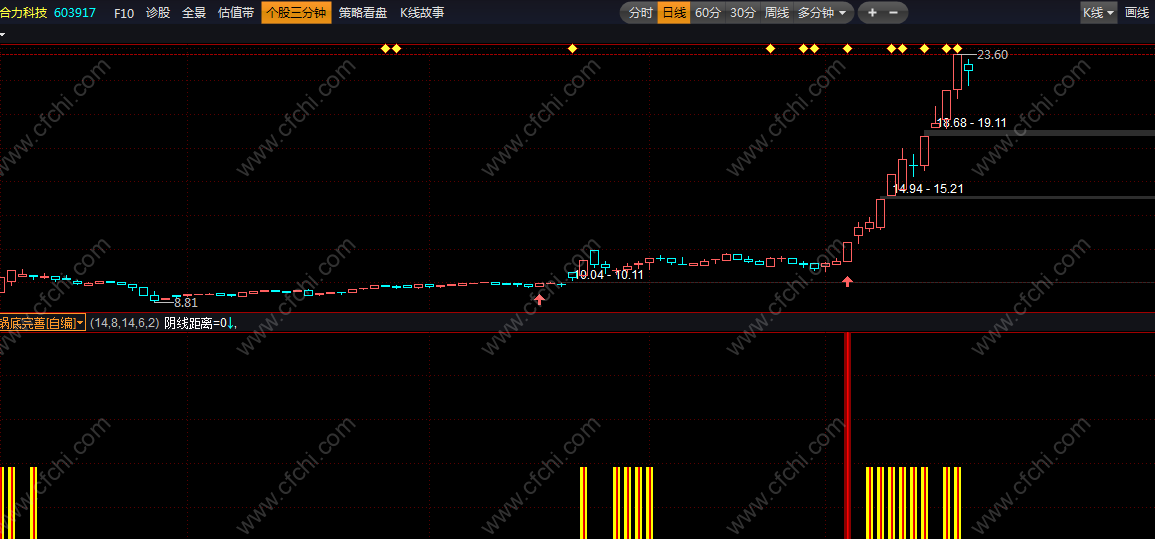Open the 策略看盘 strategy view
This screenshot has width=1155, height=539.
point(362,13)
